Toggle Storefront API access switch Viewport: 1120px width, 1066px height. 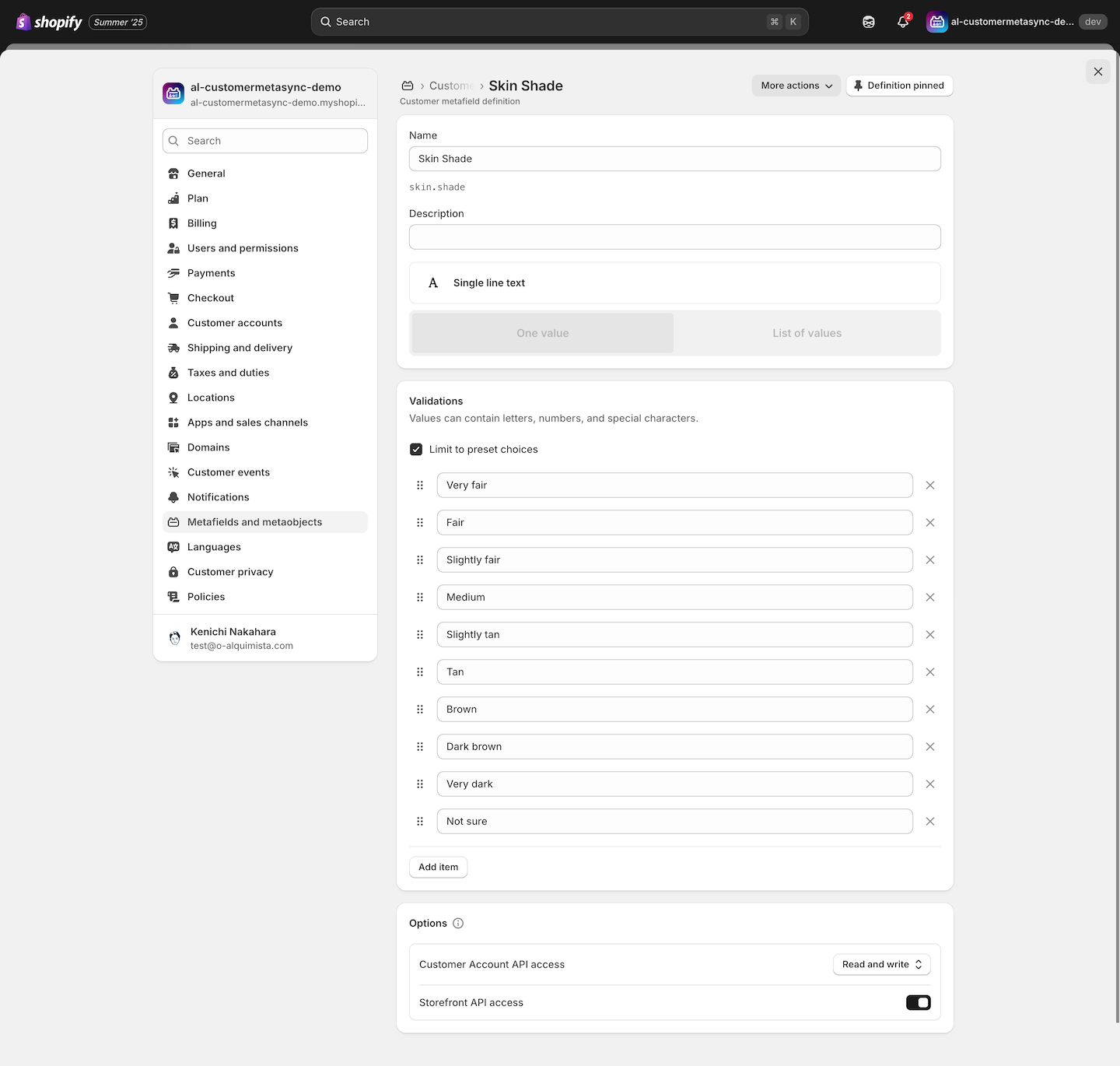point(918,1003)
